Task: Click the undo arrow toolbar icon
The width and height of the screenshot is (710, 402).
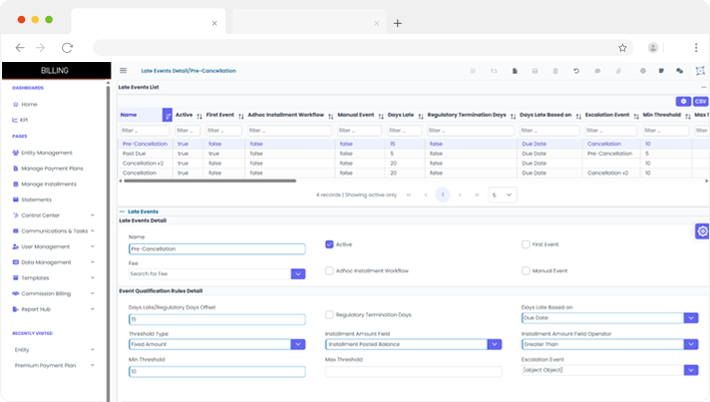Action: click(x=576, y=71)
